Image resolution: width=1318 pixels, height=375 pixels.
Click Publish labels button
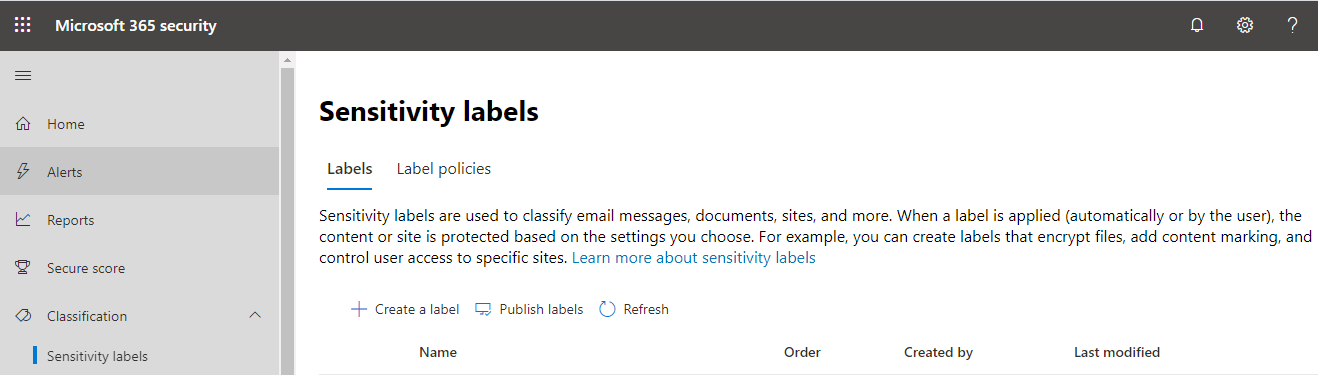coord(529,309)
